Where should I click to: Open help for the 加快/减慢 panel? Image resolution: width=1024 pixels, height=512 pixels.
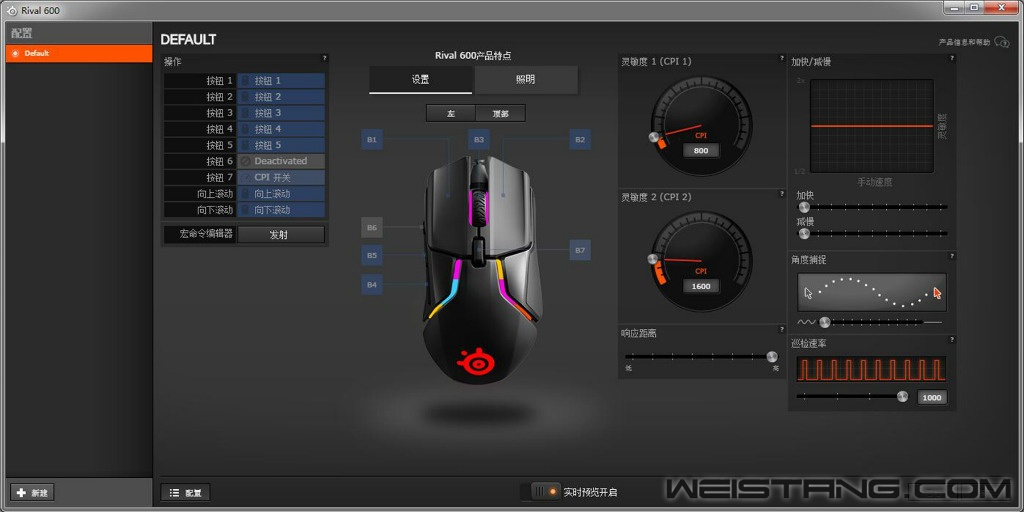point(952,58)
